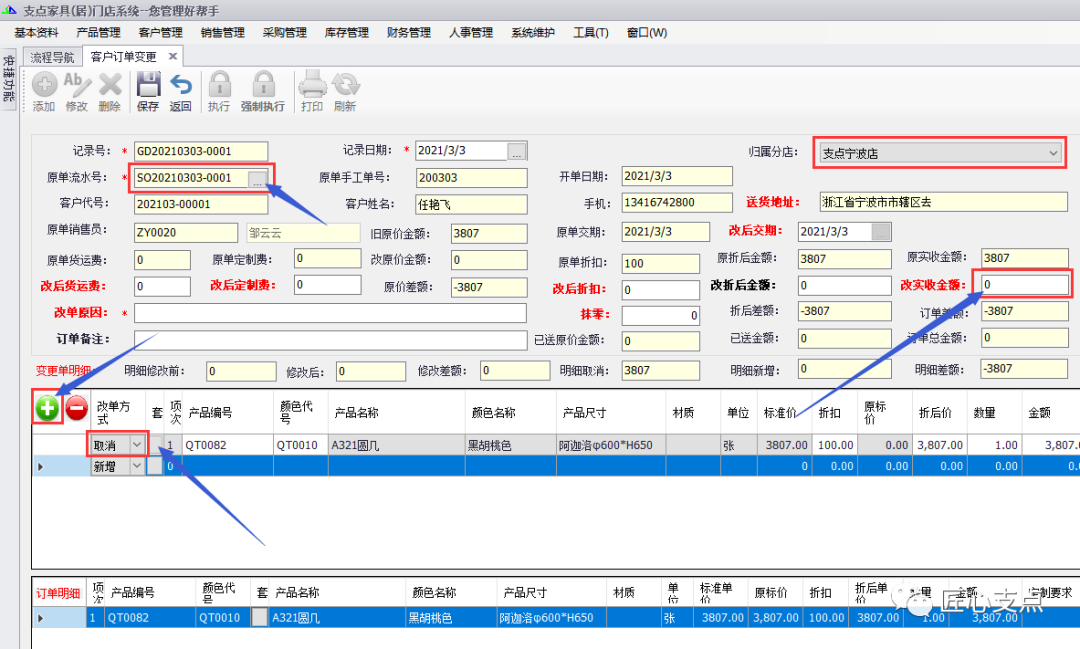Toggle 套 checkbox in 新增 row

coord(155,466)
